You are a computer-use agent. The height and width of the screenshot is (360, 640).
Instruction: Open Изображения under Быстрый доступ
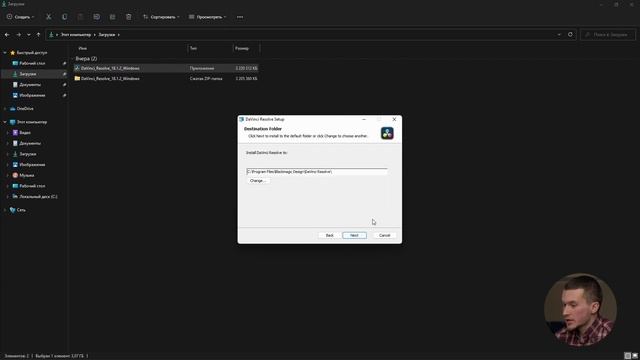[29, 95]
